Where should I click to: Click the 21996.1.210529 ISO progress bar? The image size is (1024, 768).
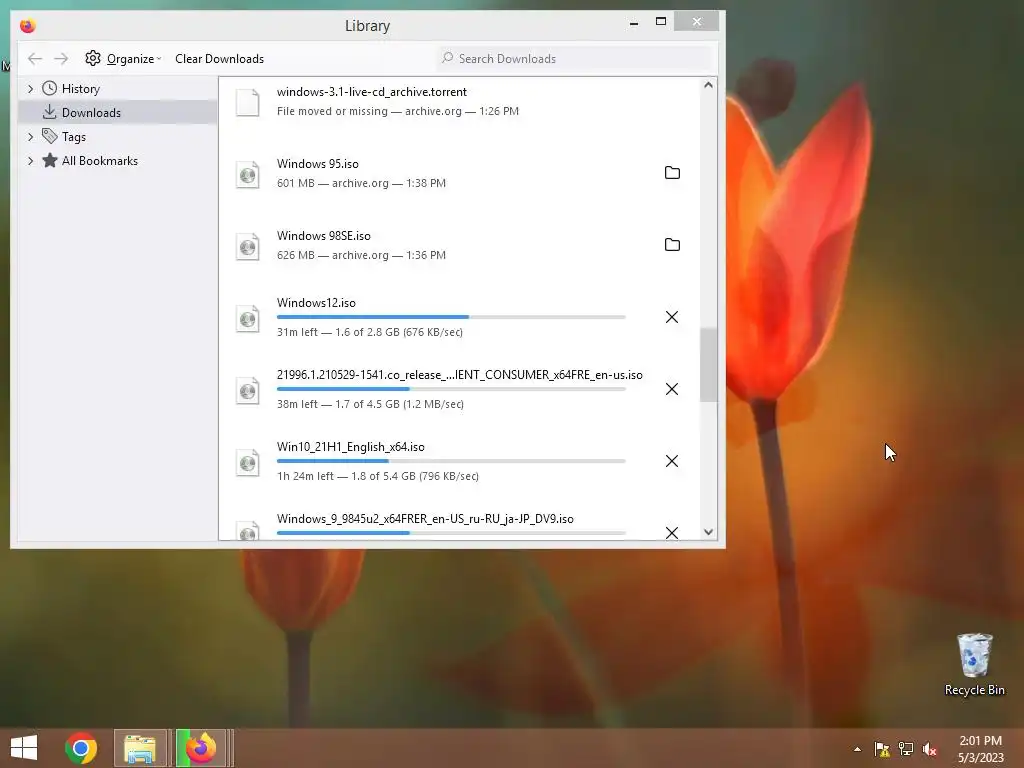click(x=451, y=389)
